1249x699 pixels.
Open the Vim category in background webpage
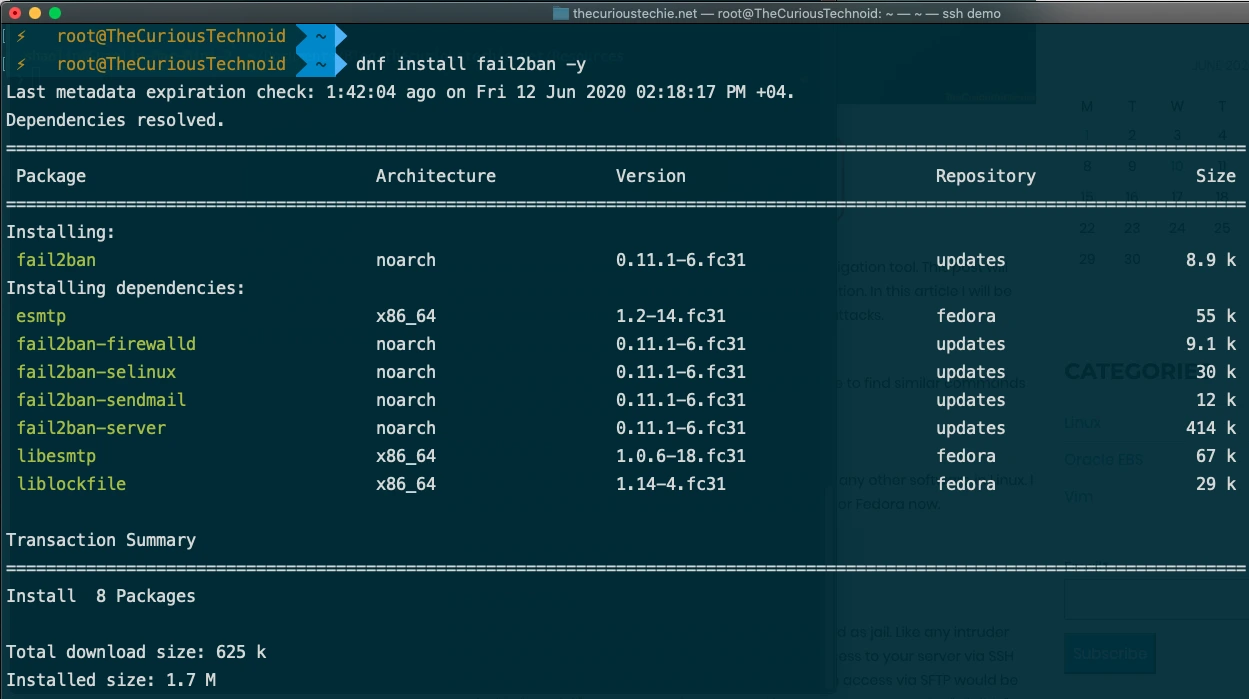1078,496
